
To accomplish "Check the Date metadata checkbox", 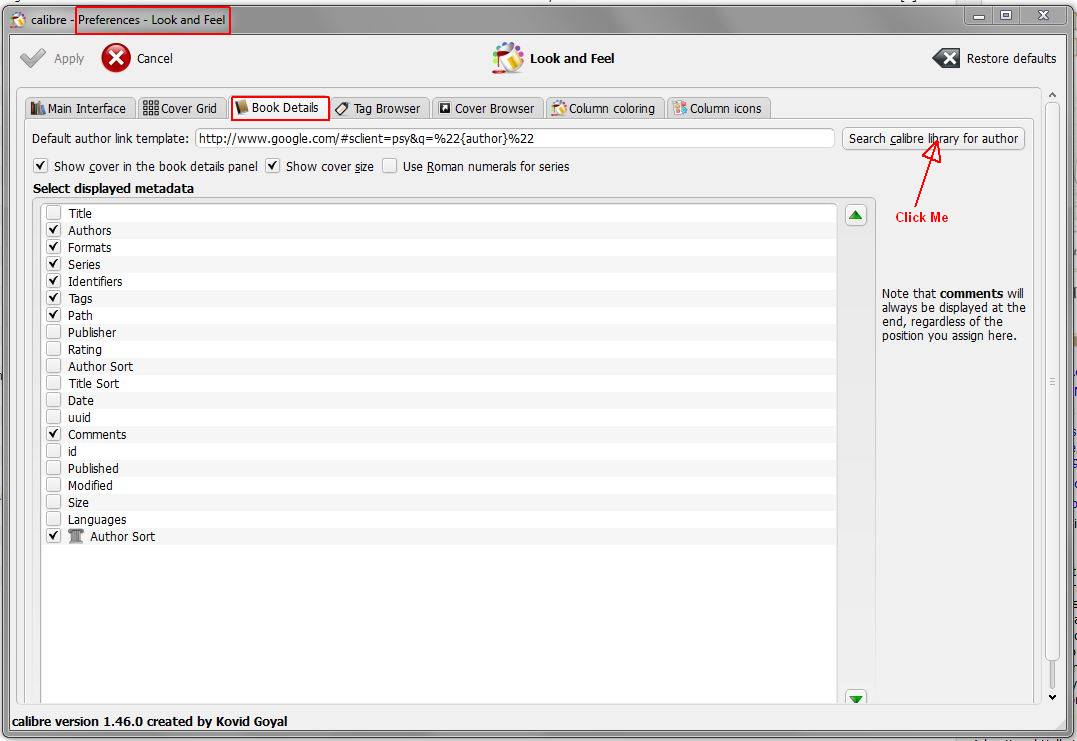I will pos(54,400).
